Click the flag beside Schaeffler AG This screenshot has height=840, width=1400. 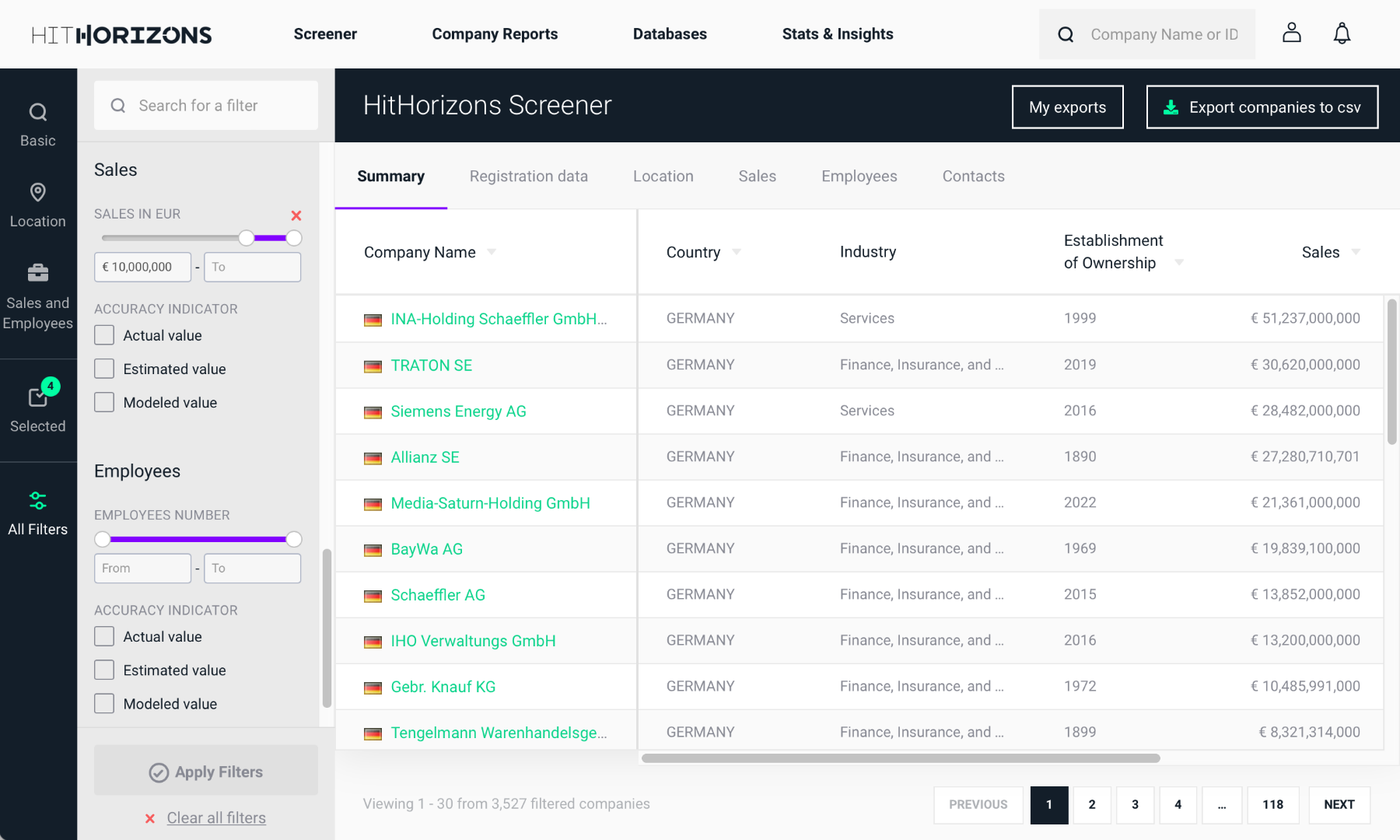(x=373, y=596)
